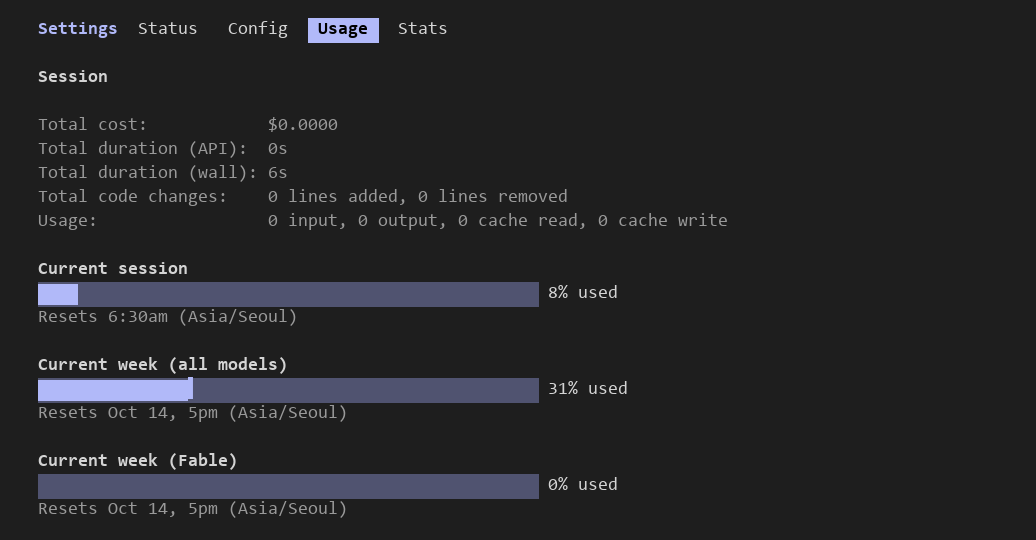Click reset date under all models bar
1036x540 pixels.
pos(192,413)
